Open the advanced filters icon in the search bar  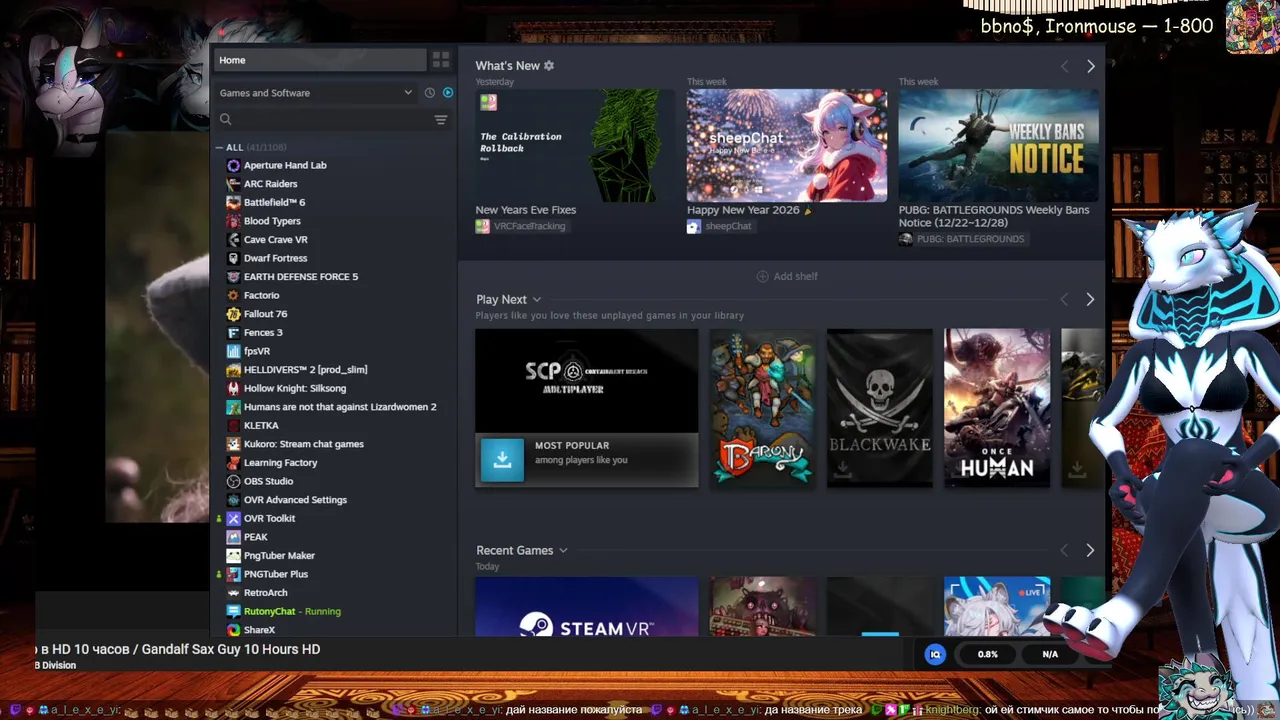click(441, 119)
